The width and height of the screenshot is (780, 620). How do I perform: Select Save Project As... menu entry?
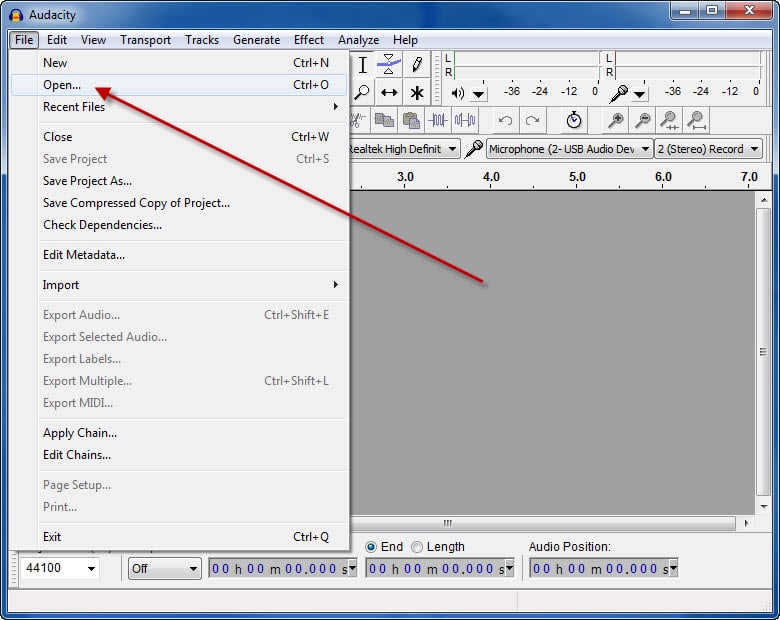[179, 181]
